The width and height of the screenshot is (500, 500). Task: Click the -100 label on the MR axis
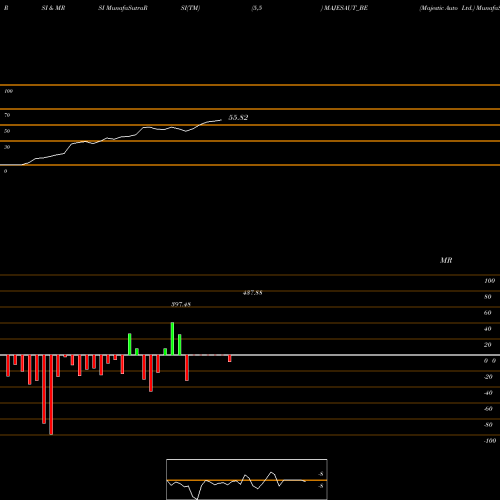(490, 441)
